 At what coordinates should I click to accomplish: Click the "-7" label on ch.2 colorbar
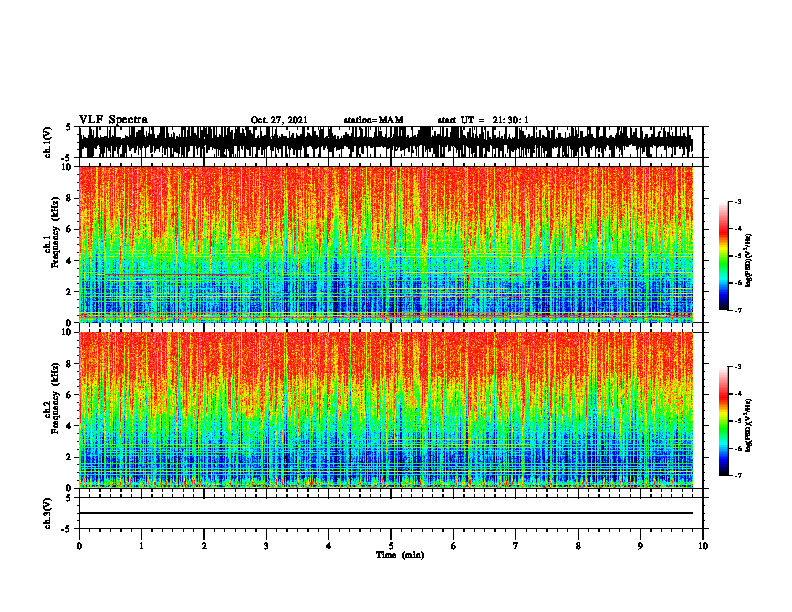point(738,475)
